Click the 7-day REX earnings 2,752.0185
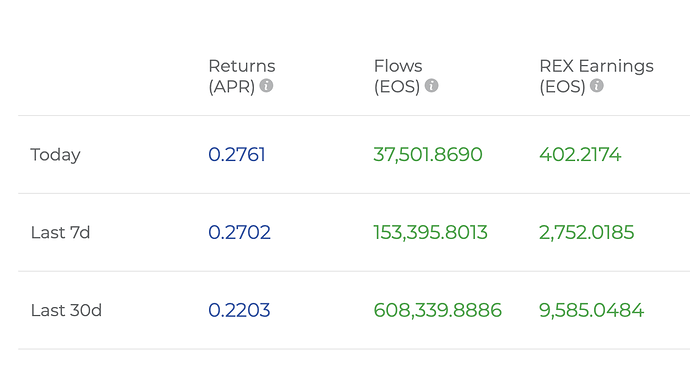This screenshot has height=376, width=690. [587, 233]
